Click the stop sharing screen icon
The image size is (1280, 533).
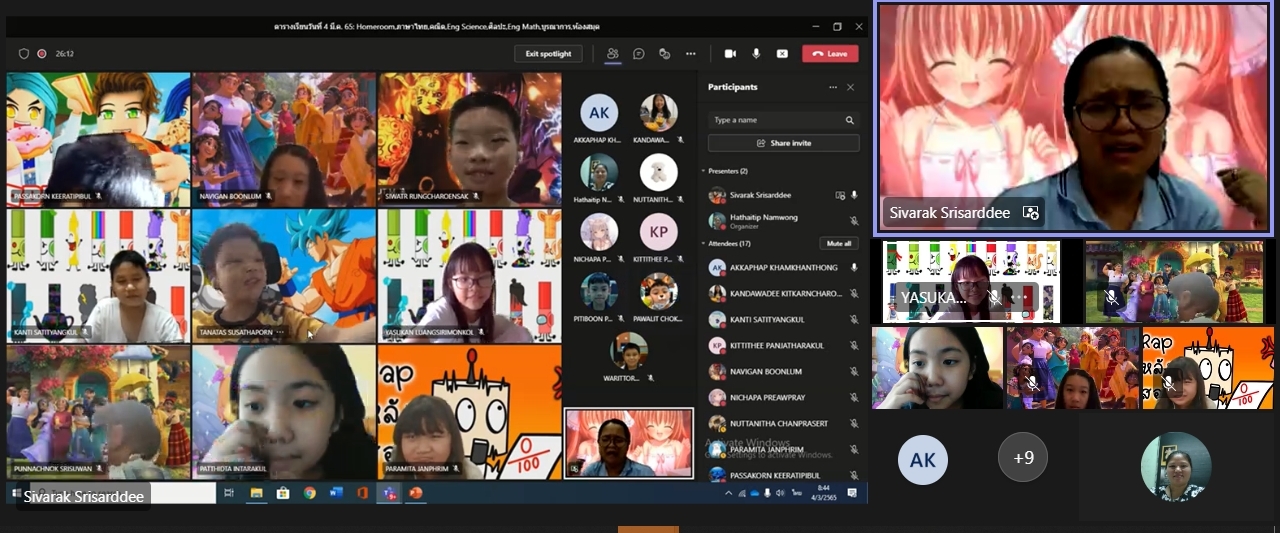pos(782,54)
